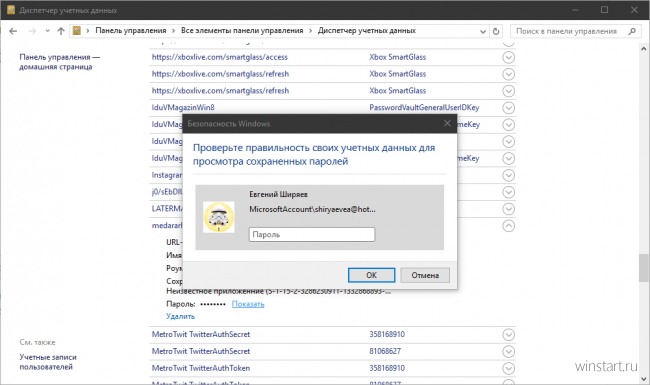Image resolution: width=650 pixels, height=385 pixels.
Task: Open the address bar history dropdown
Action: pos(483,31)
